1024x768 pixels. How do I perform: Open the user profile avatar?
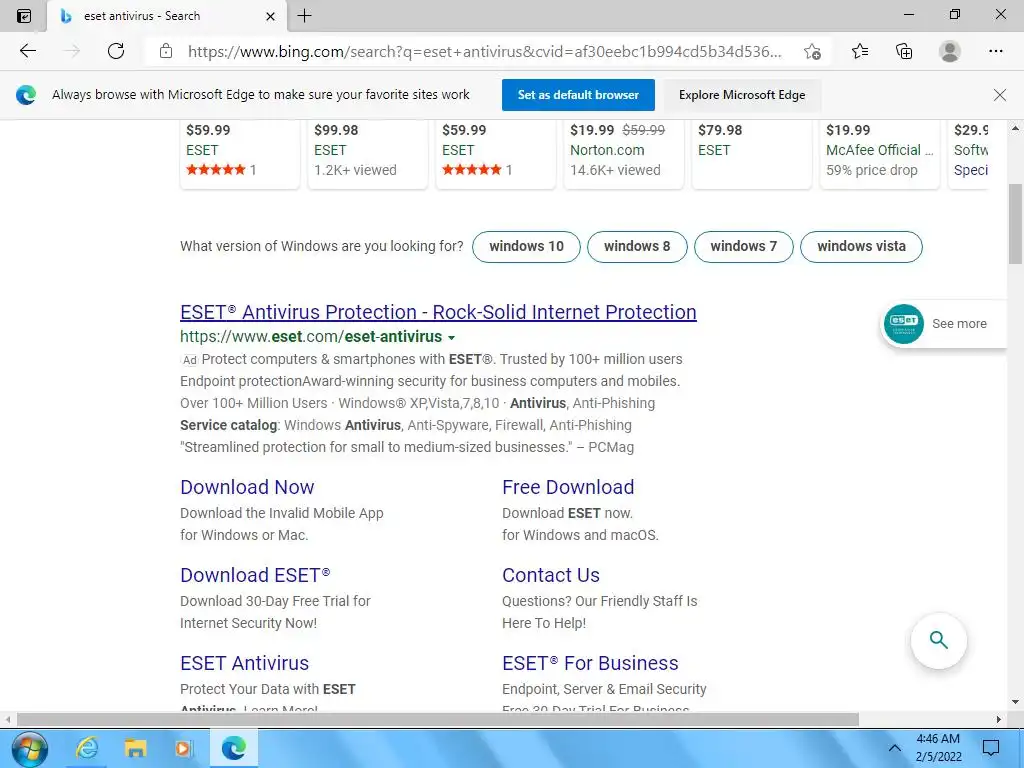tap(950, 51)
